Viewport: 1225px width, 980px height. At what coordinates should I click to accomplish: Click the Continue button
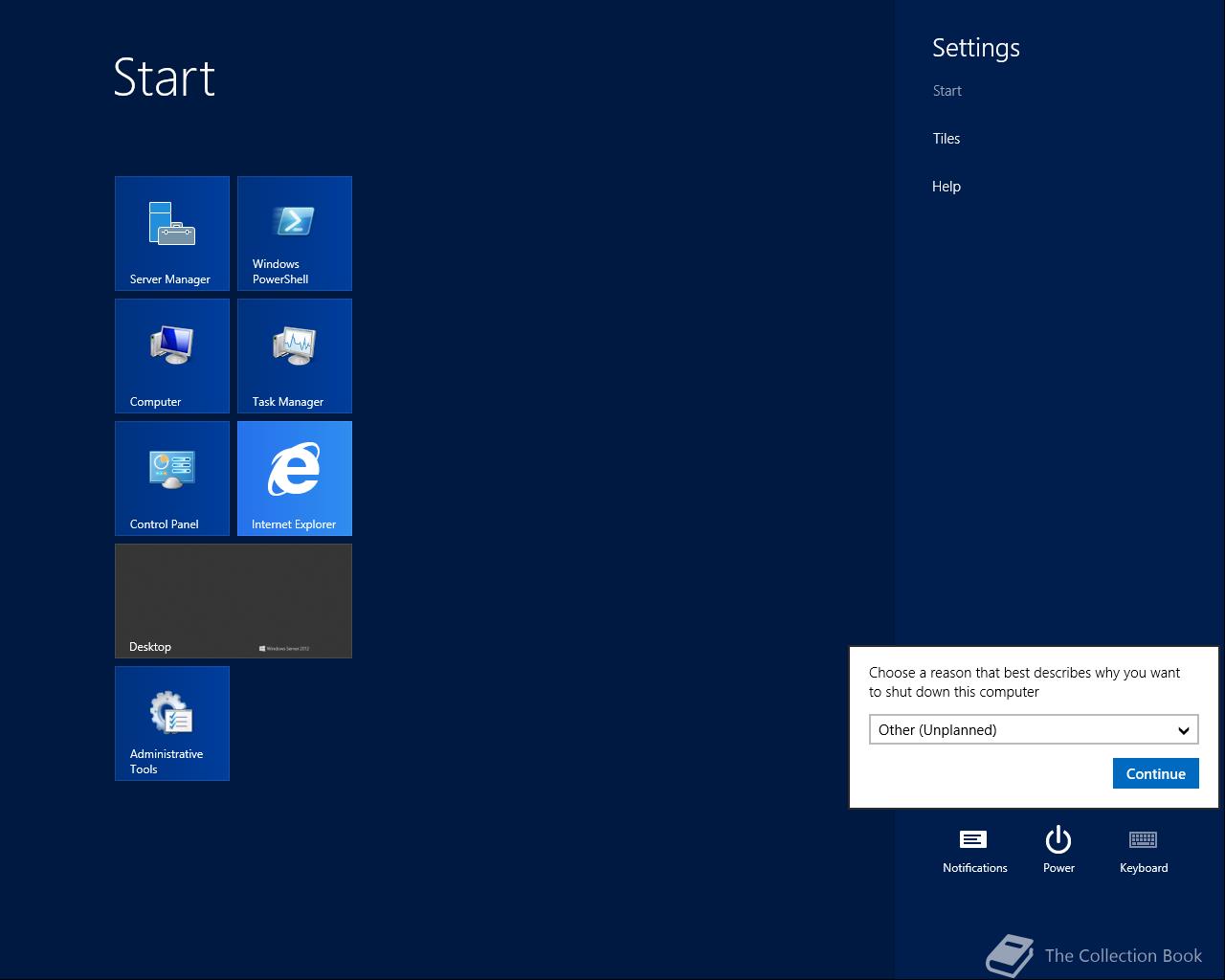pyautogui.click(x=1155, y=773)
